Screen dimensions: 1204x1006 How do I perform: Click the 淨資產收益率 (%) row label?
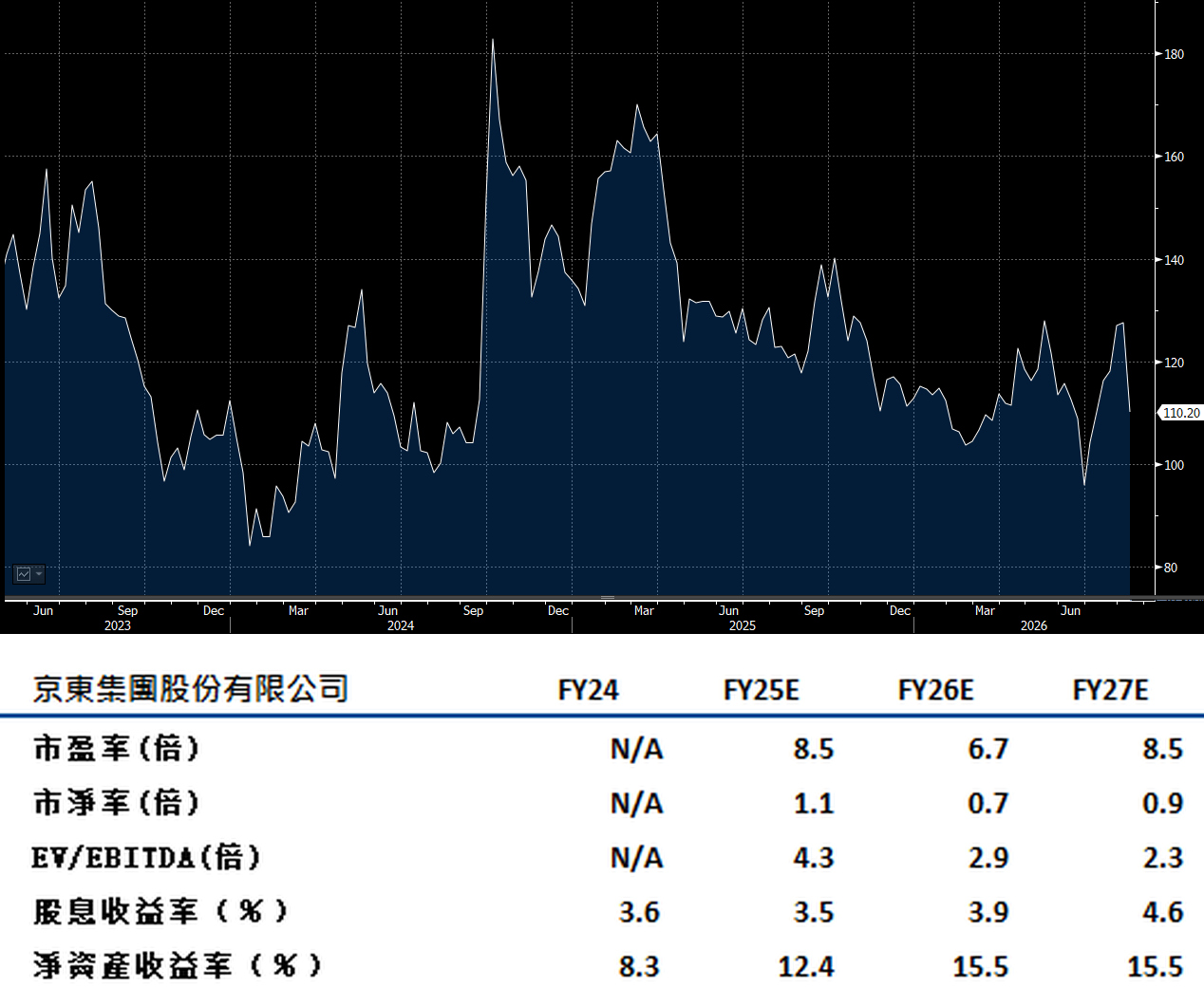178,966
